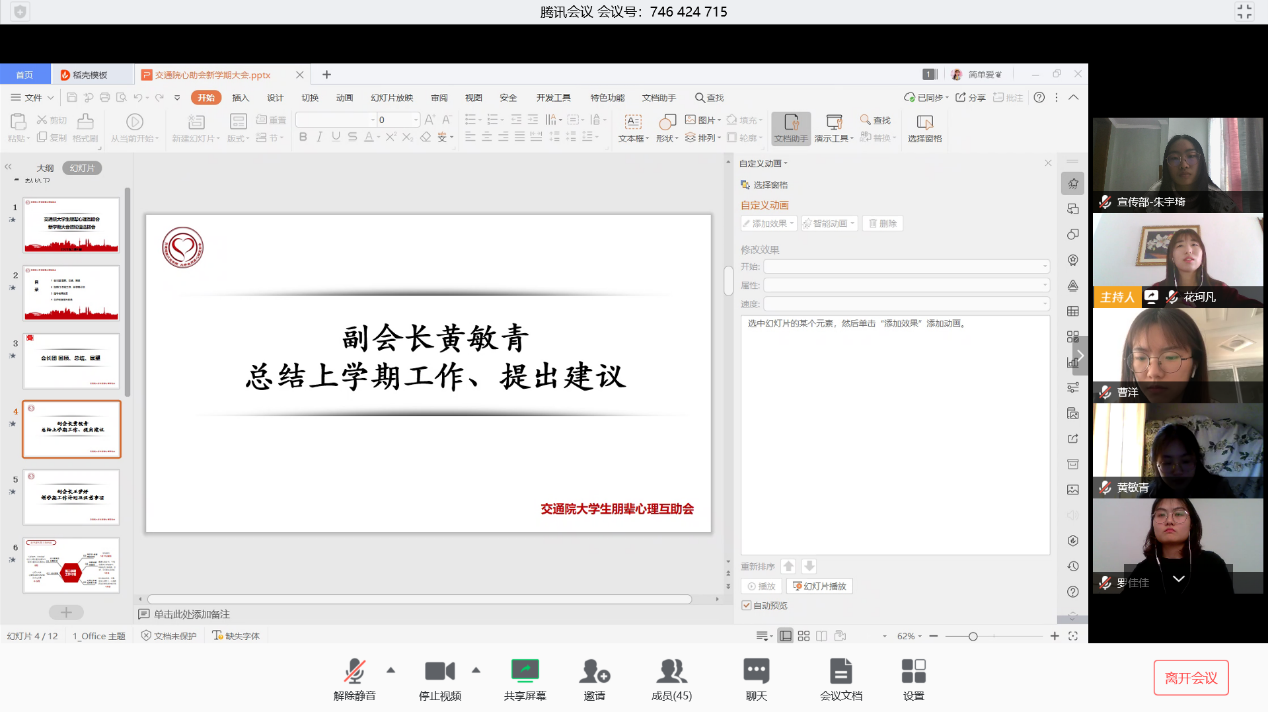Uncheck the Auto Preview (自动预览) checkbox
The image size is (1268, 712).
[x=747, y=605]
